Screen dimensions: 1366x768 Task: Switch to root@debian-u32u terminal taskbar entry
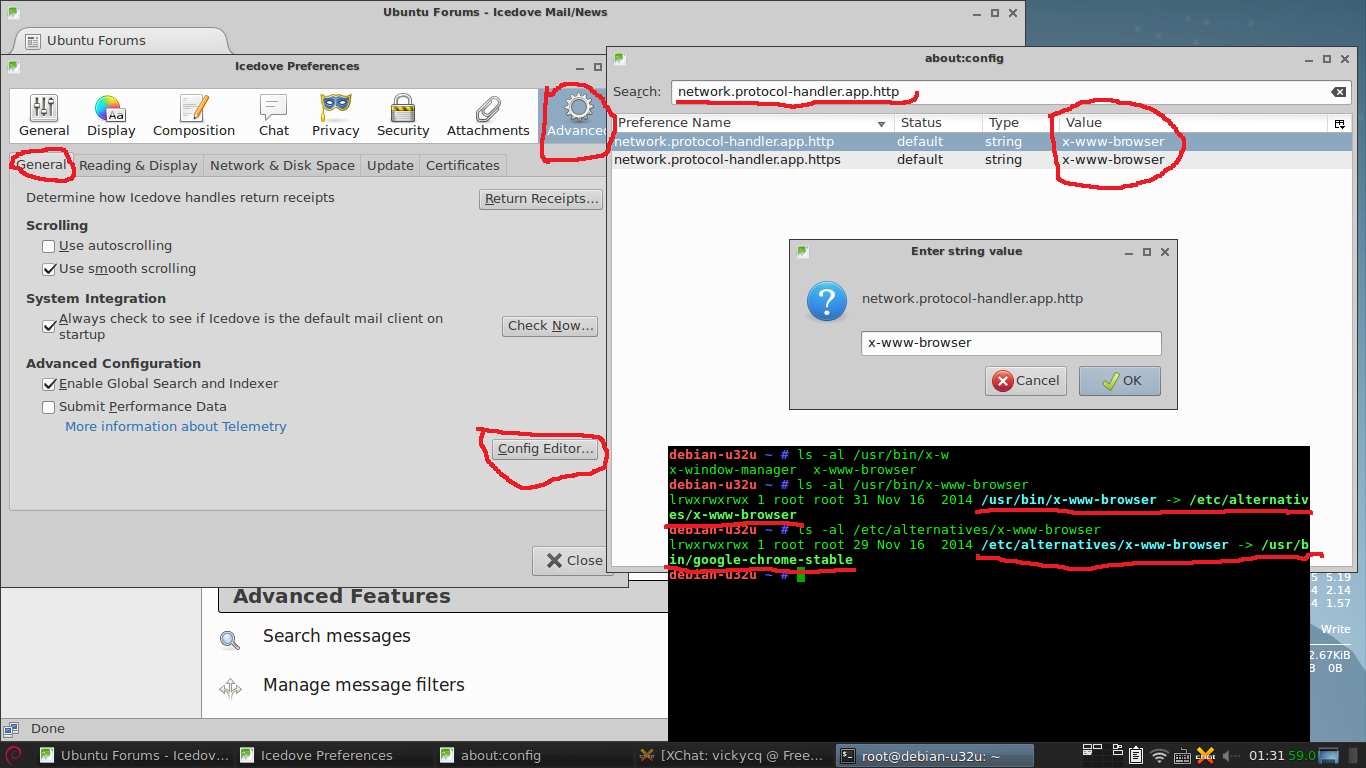pos(934,756)
